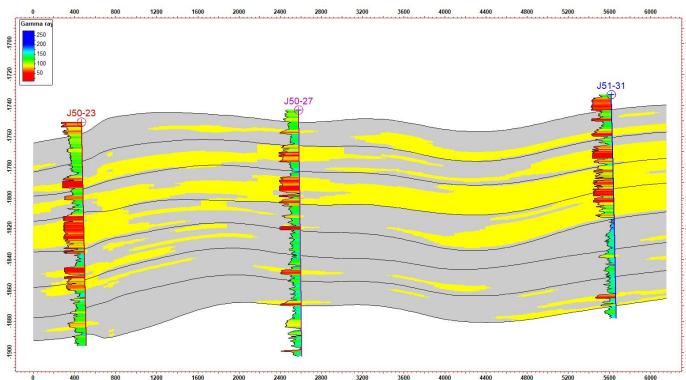Select the J50-27 well head marker circle
Image resolution: width=686 pixels, height=380 pixels.
click(299, 110)
